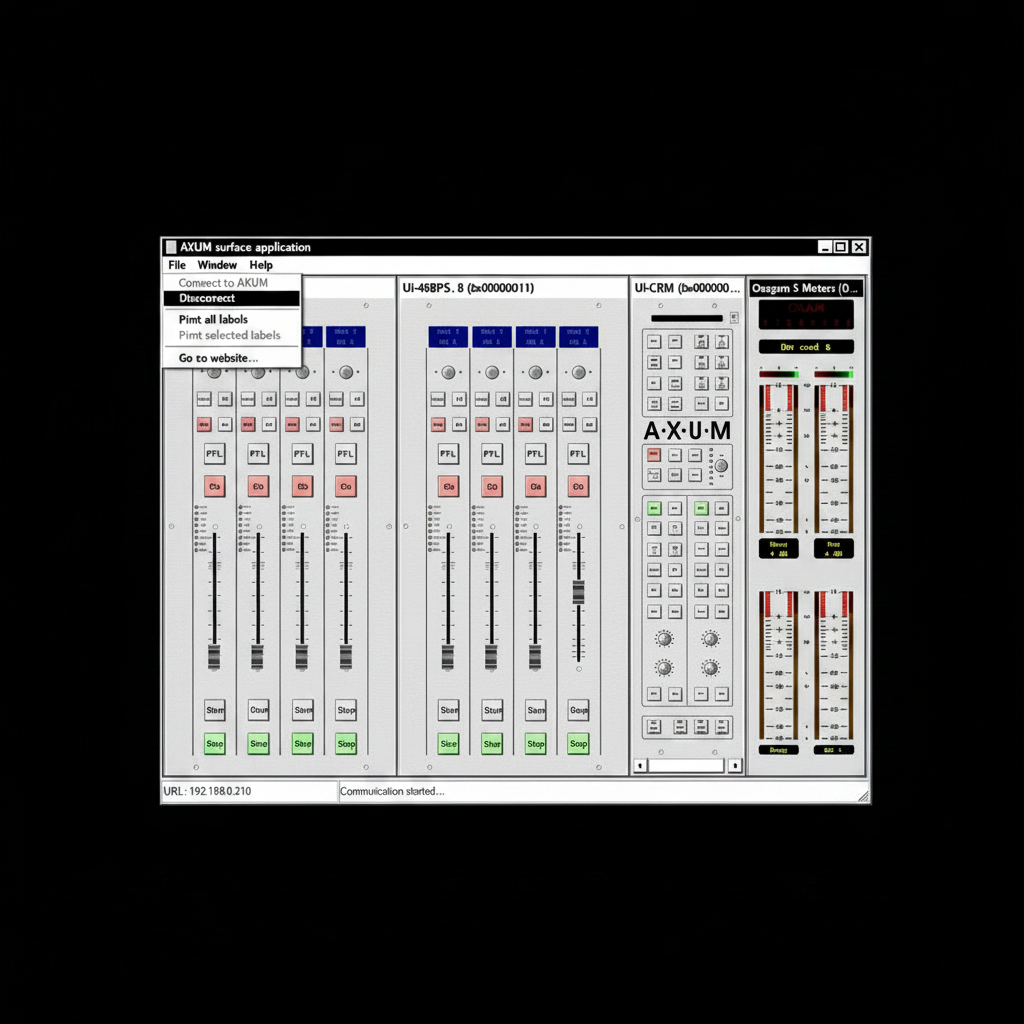Click white button above green, first Ui-46BPS strip
The width and height of the screenshot is (1024, 1024).
[448, 710]
